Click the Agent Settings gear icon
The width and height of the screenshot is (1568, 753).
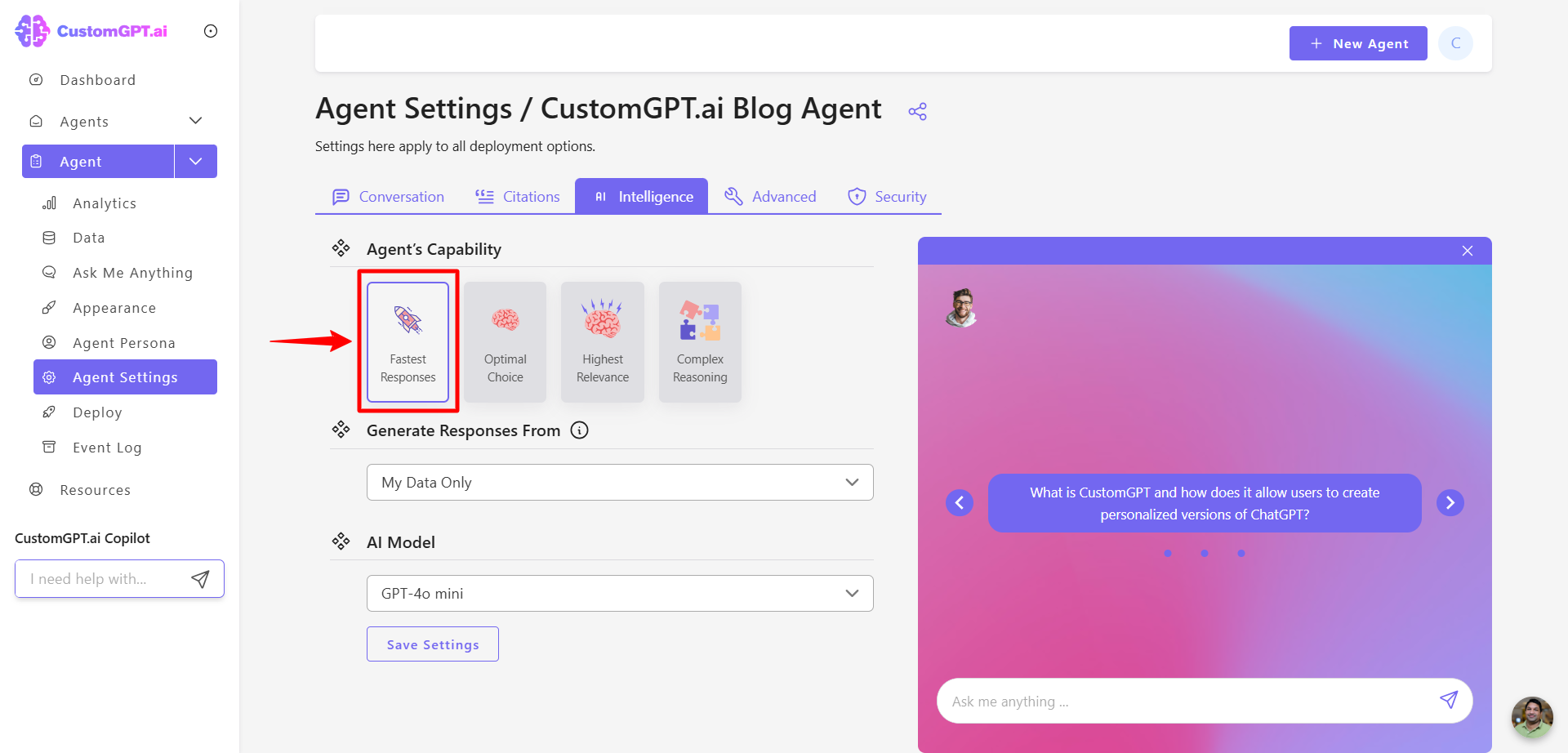click(49, 377)
